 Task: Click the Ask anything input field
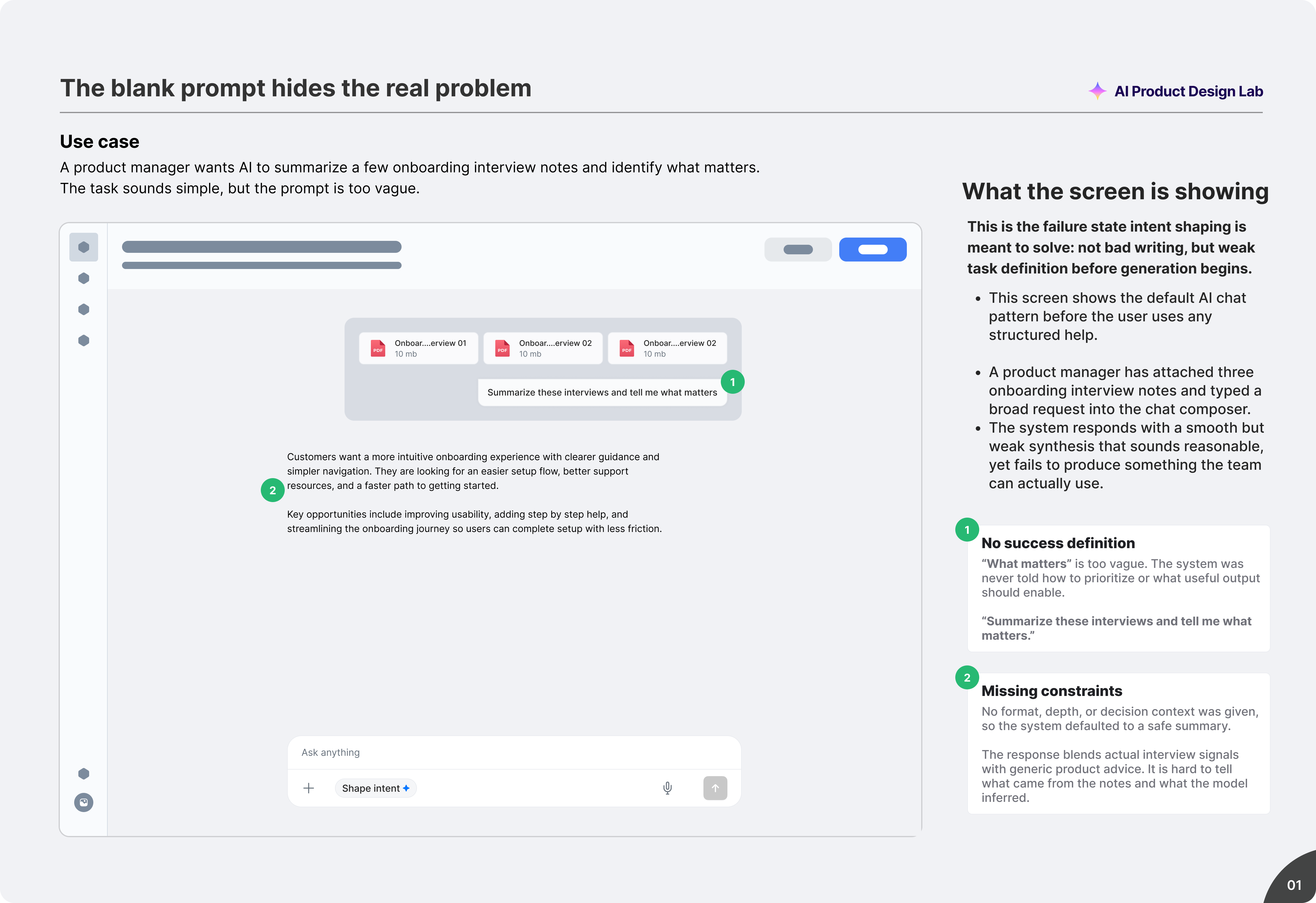point(514,752)
